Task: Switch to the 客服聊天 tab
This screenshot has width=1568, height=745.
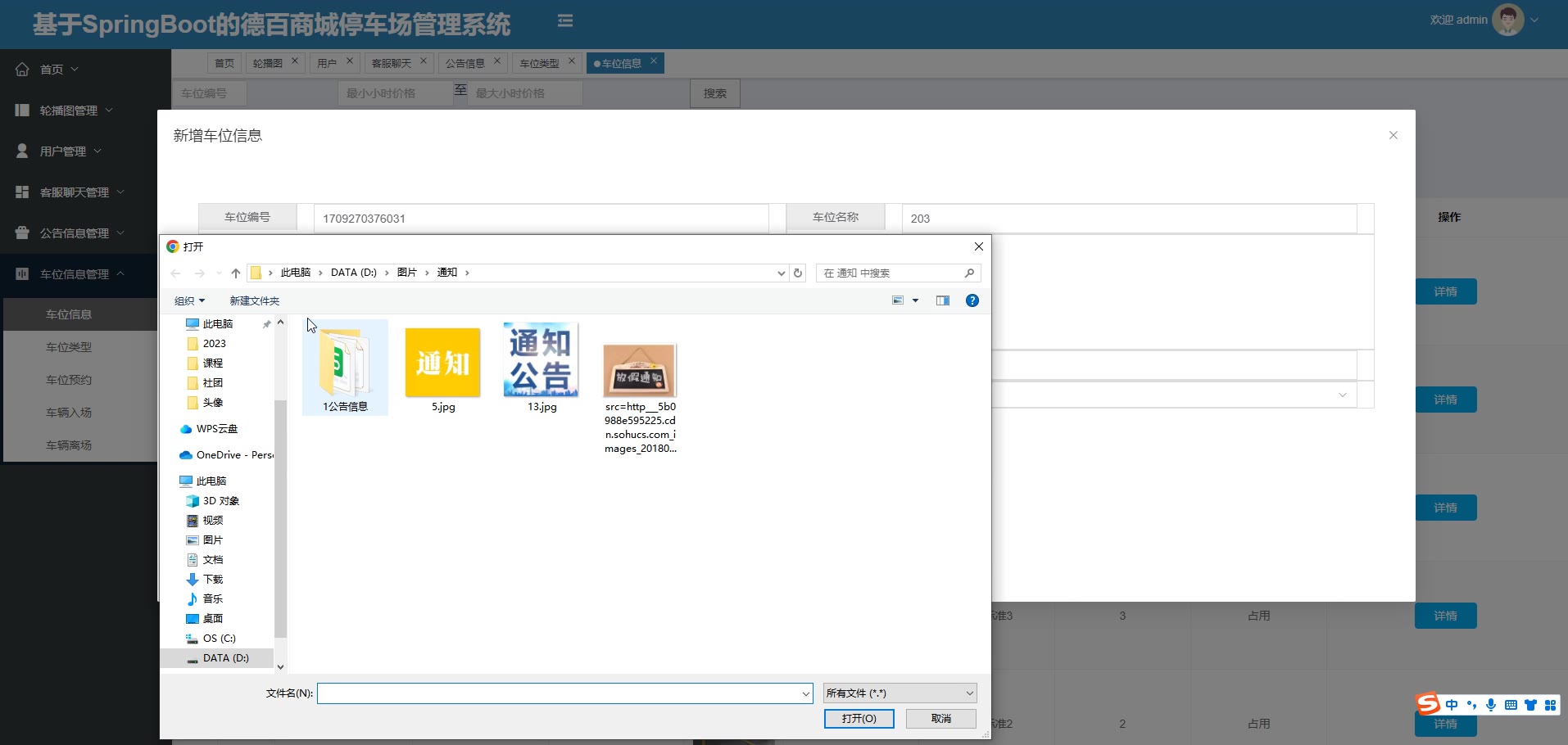Action: pos(392,63)
